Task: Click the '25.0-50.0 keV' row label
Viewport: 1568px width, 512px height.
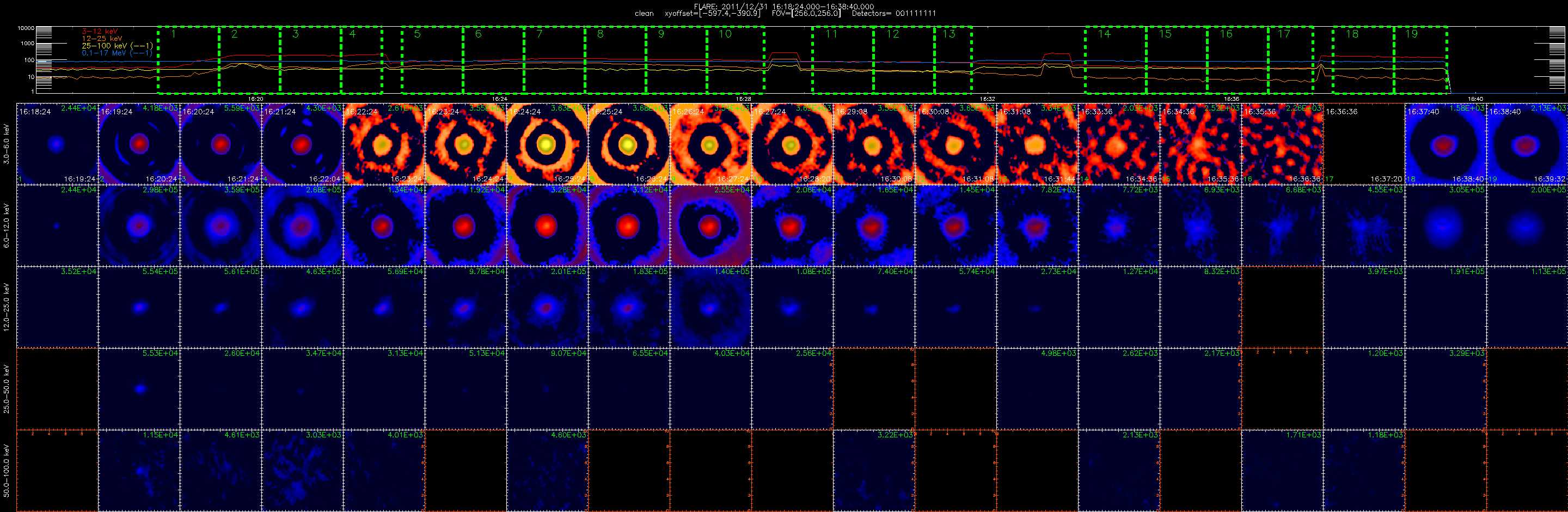Action: click(6, 388)
